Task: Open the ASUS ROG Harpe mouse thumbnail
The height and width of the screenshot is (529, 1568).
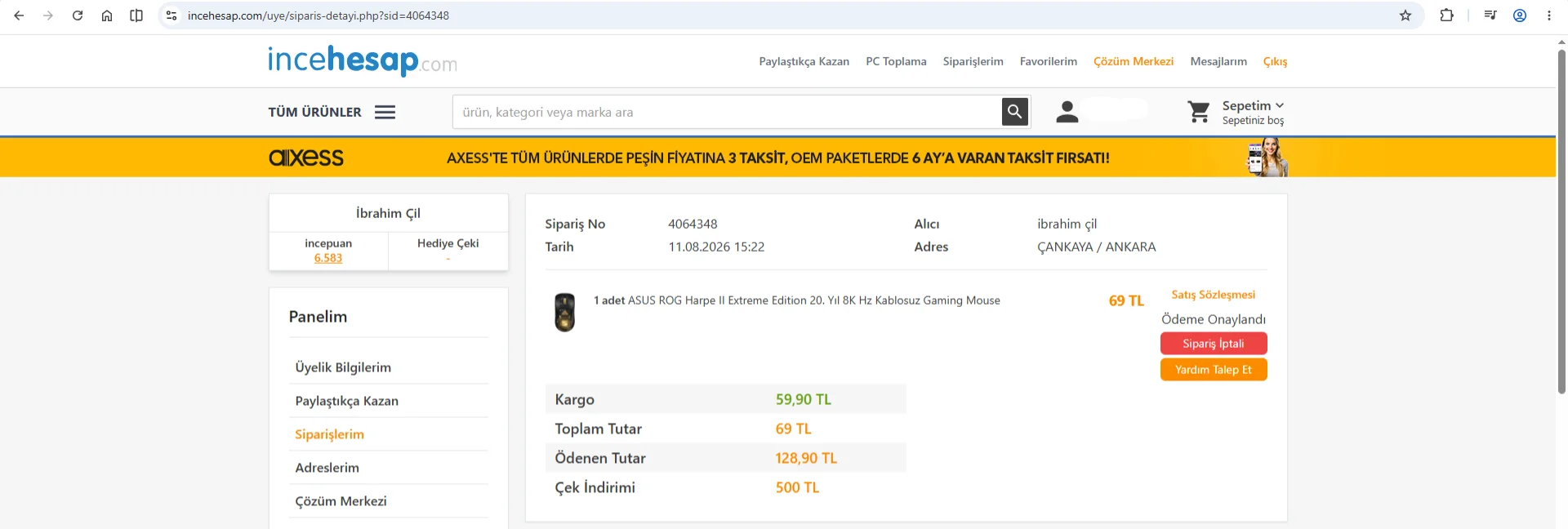Action: pos(565,313)
